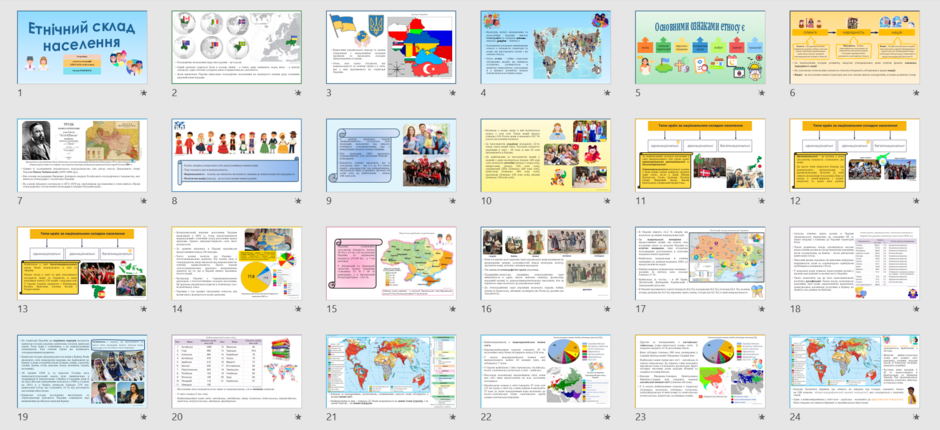
Task: Choose slide 15 with the Ukraine regions map
Action: click(391, 263)
